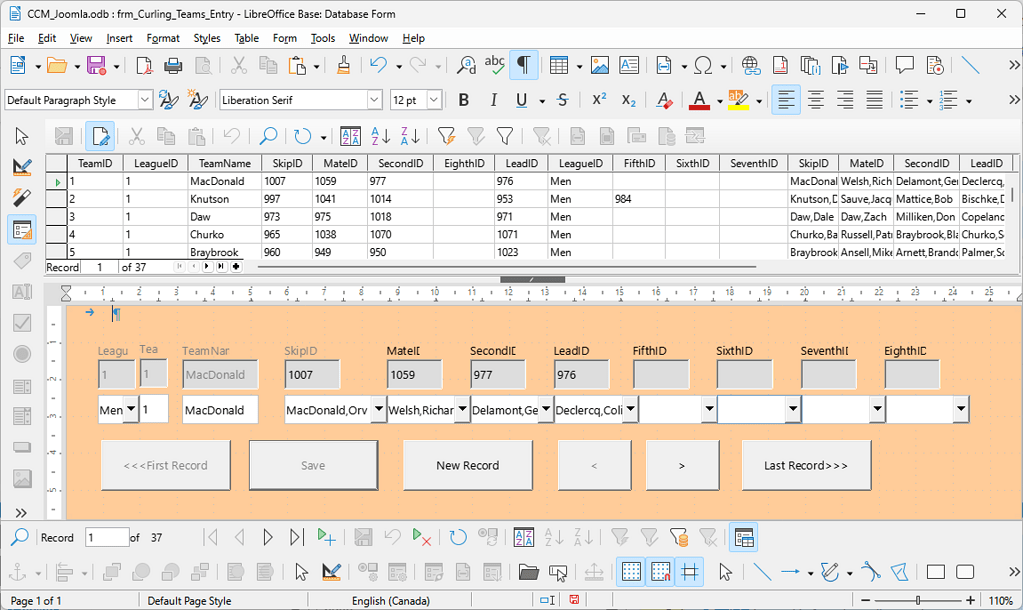Open the Form menu
The image size is (1023, 610).
tap(284, 38)
